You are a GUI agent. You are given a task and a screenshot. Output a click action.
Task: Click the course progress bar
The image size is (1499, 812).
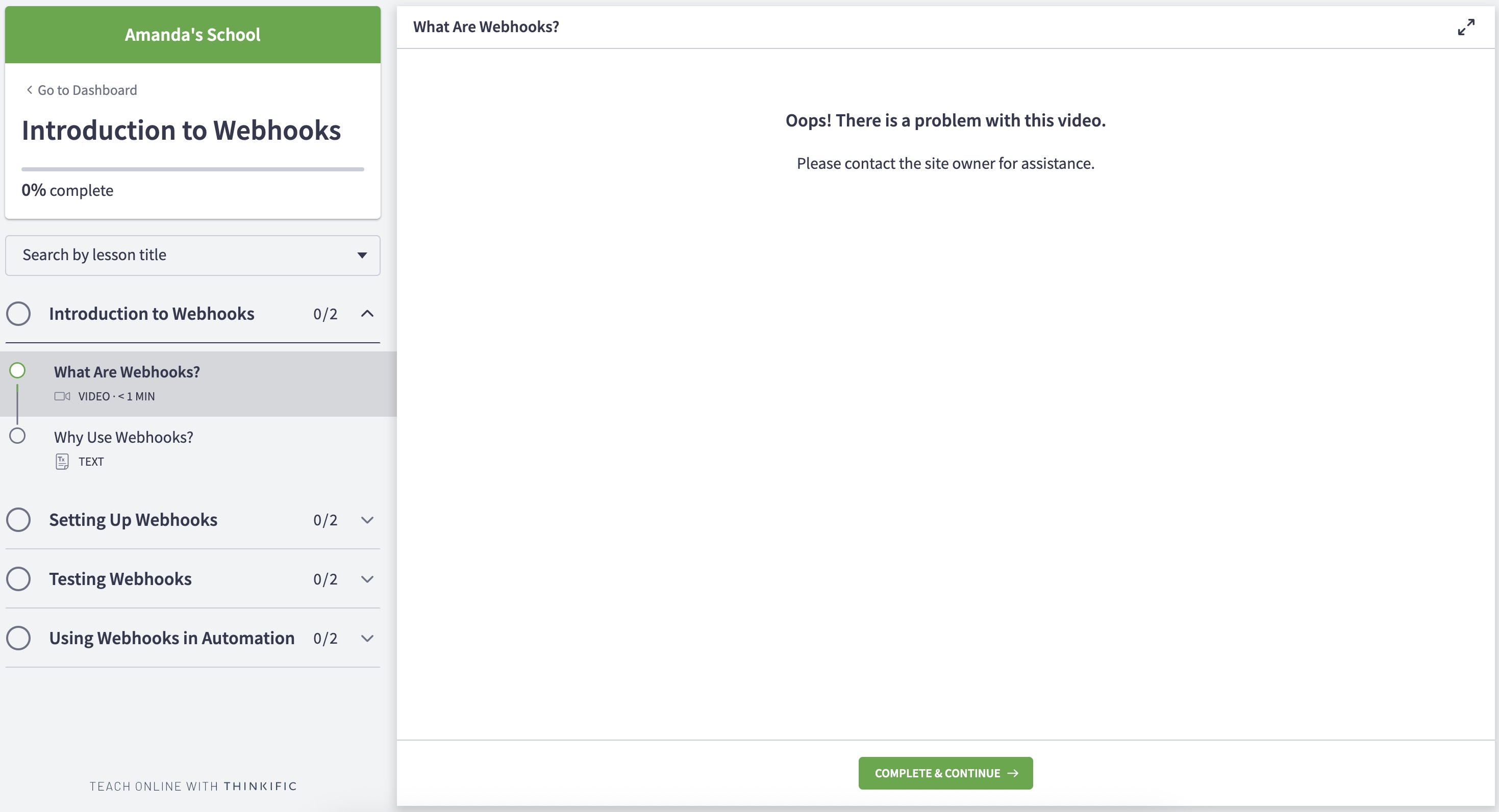pyautogui.click(x=193, y=169)
